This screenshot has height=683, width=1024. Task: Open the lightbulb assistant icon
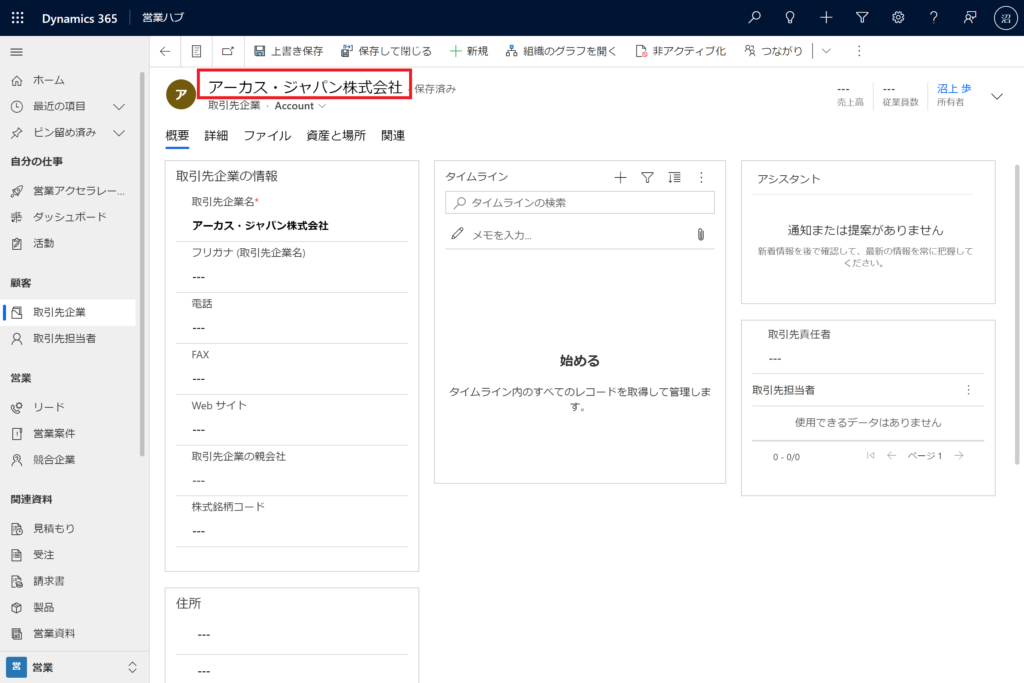click(790, 17)
